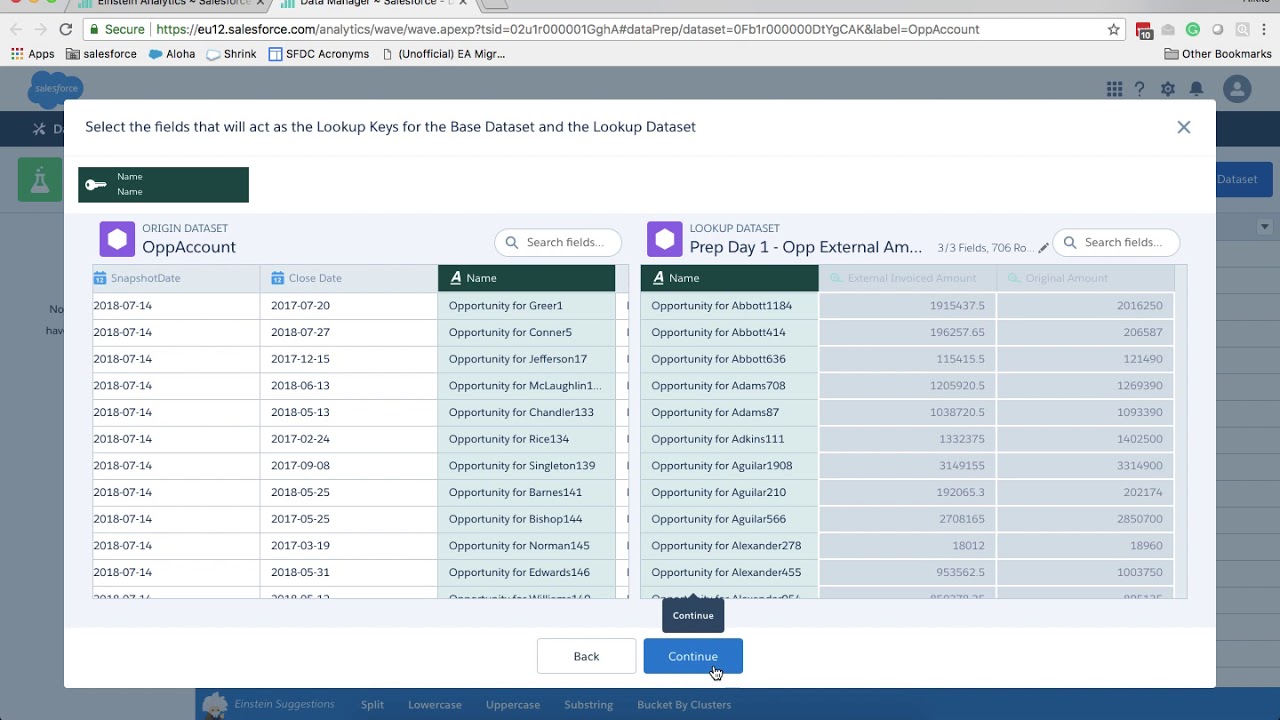This screenshot has height=720, width=1280.
Task: Search fields in the lookup dataset
Action: click(x=1116, y=242)
